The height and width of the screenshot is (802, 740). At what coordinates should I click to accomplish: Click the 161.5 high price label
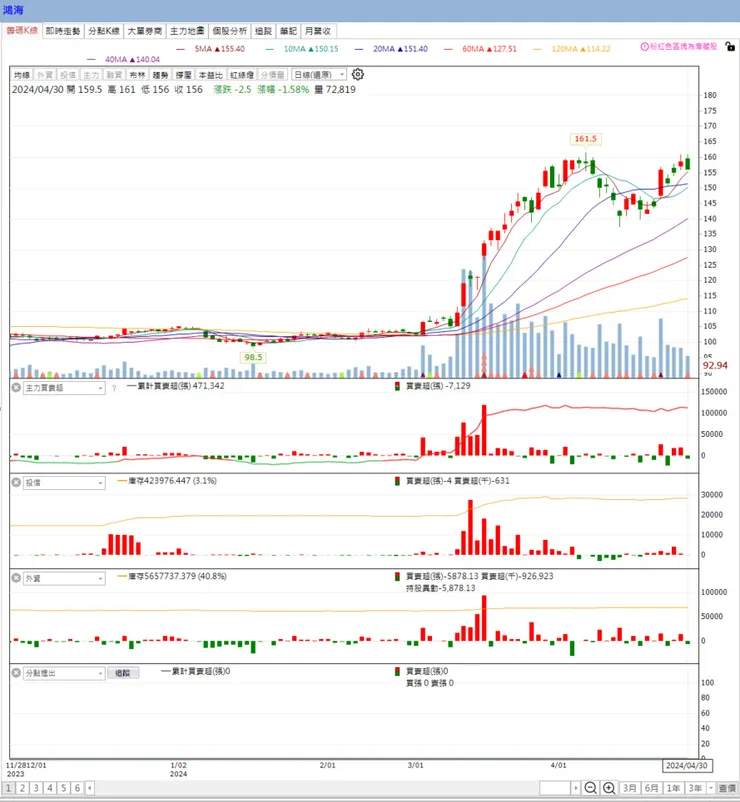pos(586,139)
